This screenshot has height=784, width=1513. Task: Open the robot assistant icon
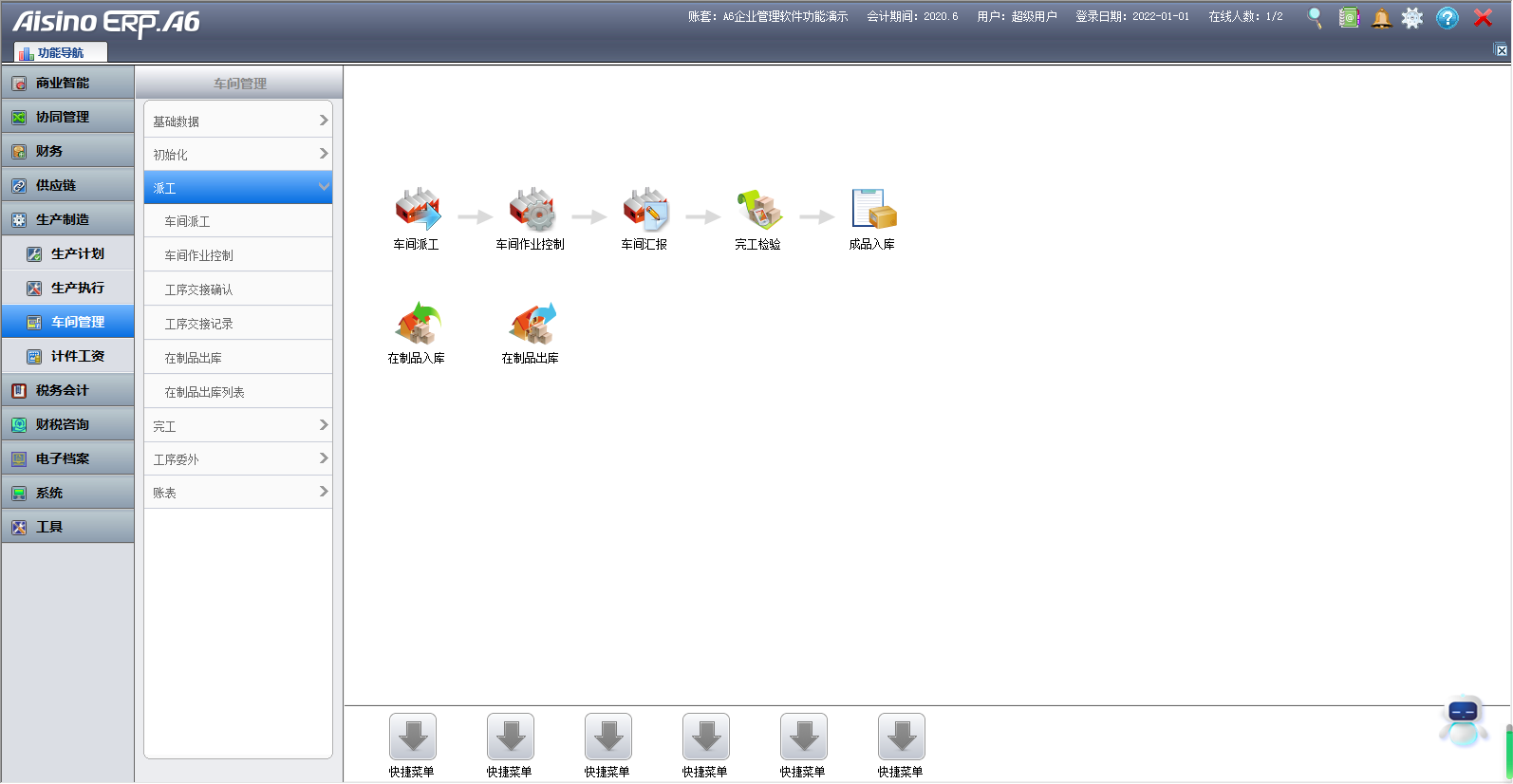pyautogui.click(x=1463, y=720)
